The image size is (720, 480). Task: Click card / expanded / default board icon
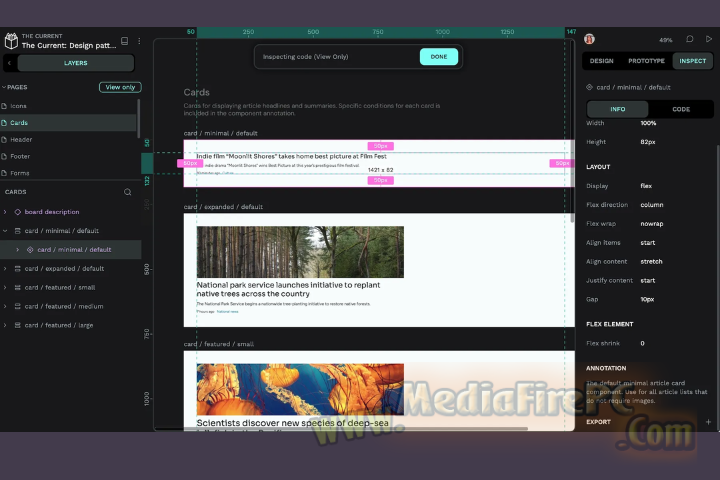pyautogui.click(x=17, y=268)
